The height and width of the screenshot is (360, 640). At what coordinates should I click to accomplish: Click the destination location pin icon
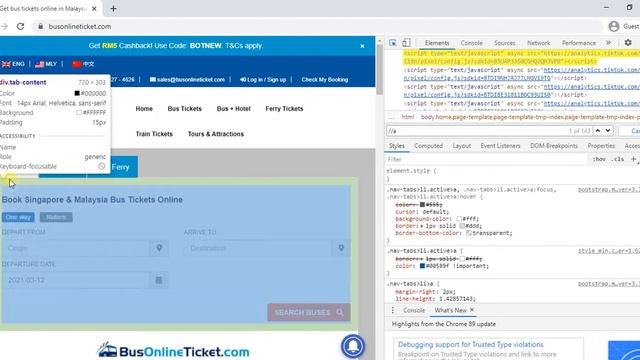(x=341, y=248)
